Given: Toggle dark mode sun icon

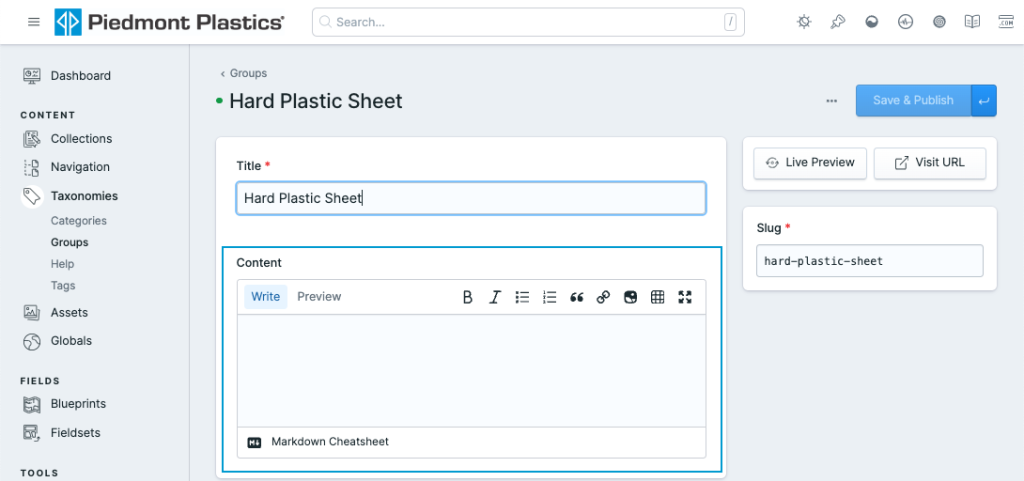Looking at the screenshot, I should [x=805, y=22].
